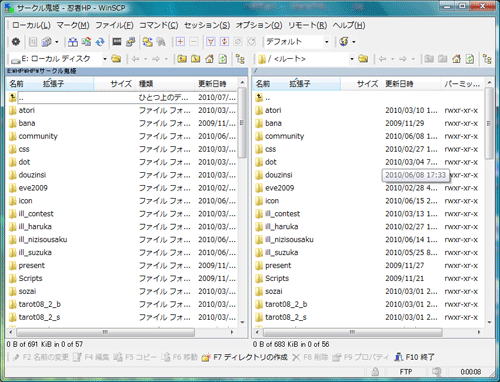Viewport: 500px width, 382px height.
Task: Open the ファイル(F) menu
Action: [x=114, y=25]
